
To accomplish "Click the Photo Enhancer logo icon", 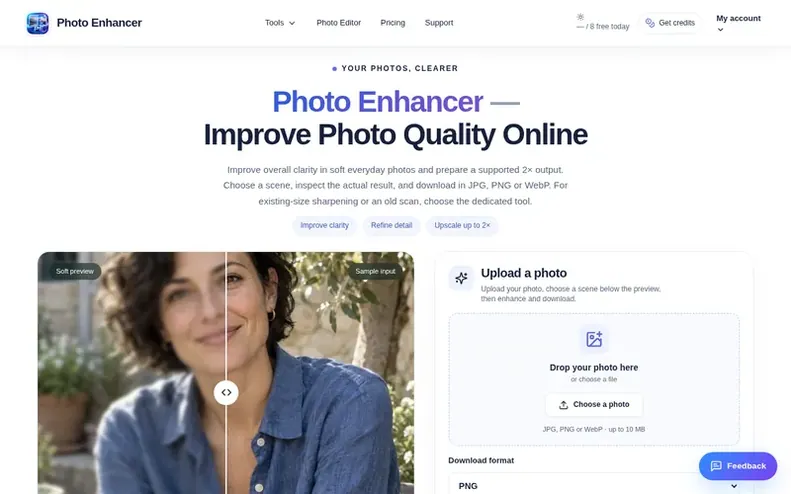I will click(38, 23).
